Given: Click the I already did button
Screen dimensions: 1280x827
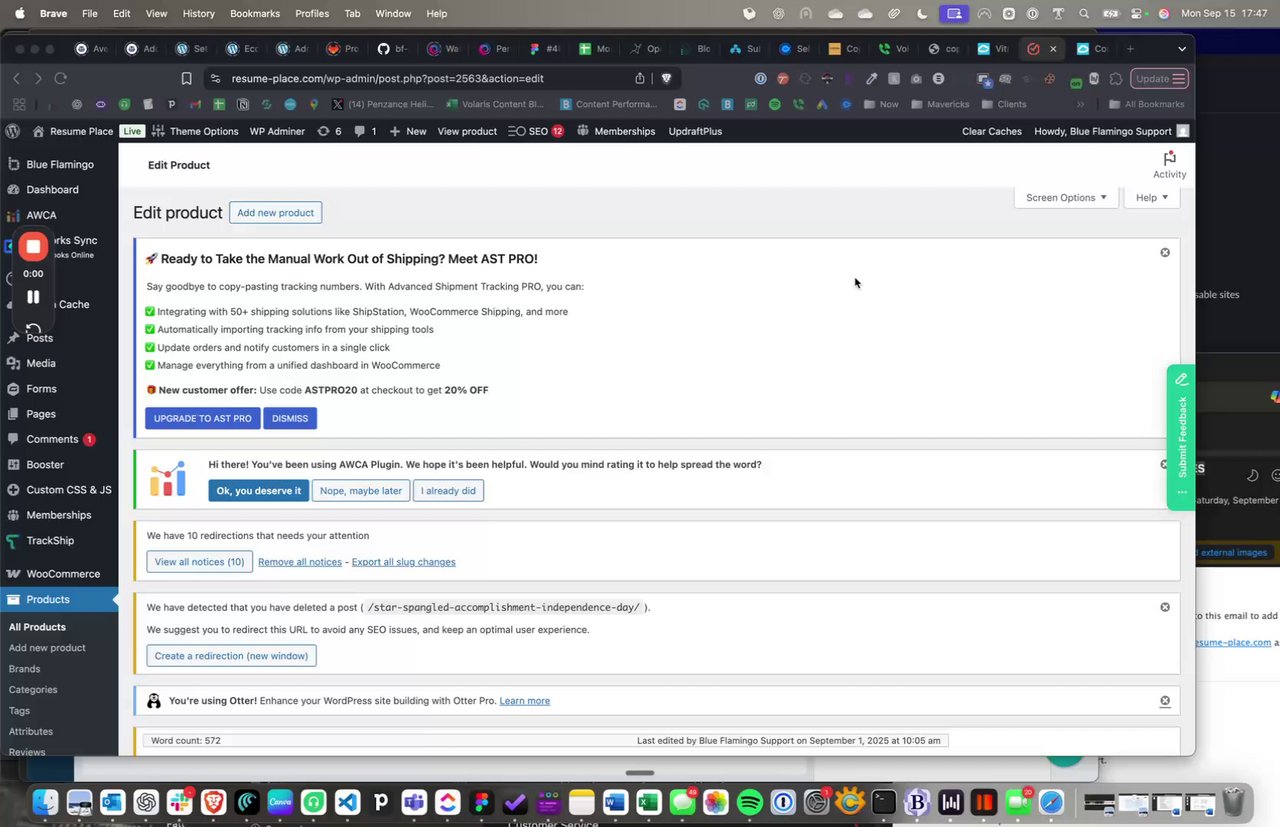Looking at the screenshot, I should pyautogui.click(x=448, y=490).
